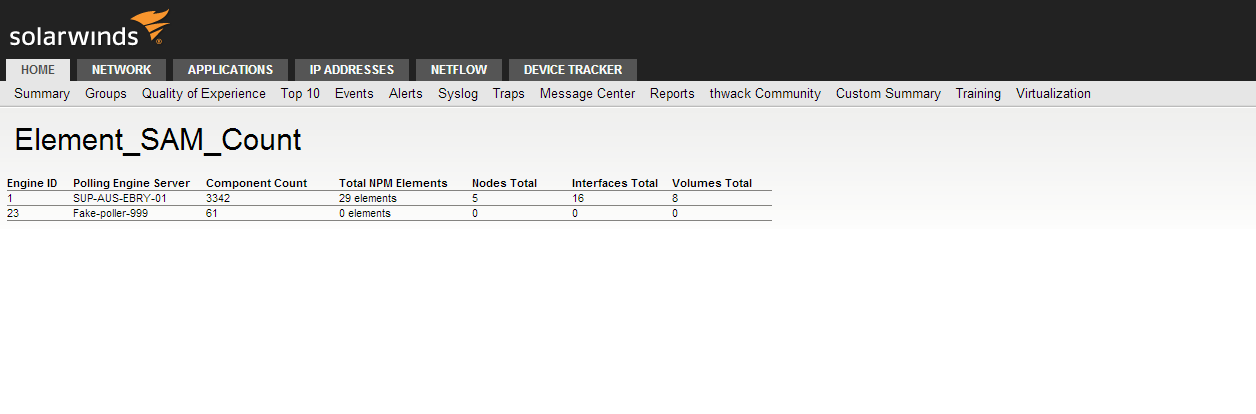The image size is (1256, 414).
Task: Open Quality of Experience view
Action: (x=204, y=94)
